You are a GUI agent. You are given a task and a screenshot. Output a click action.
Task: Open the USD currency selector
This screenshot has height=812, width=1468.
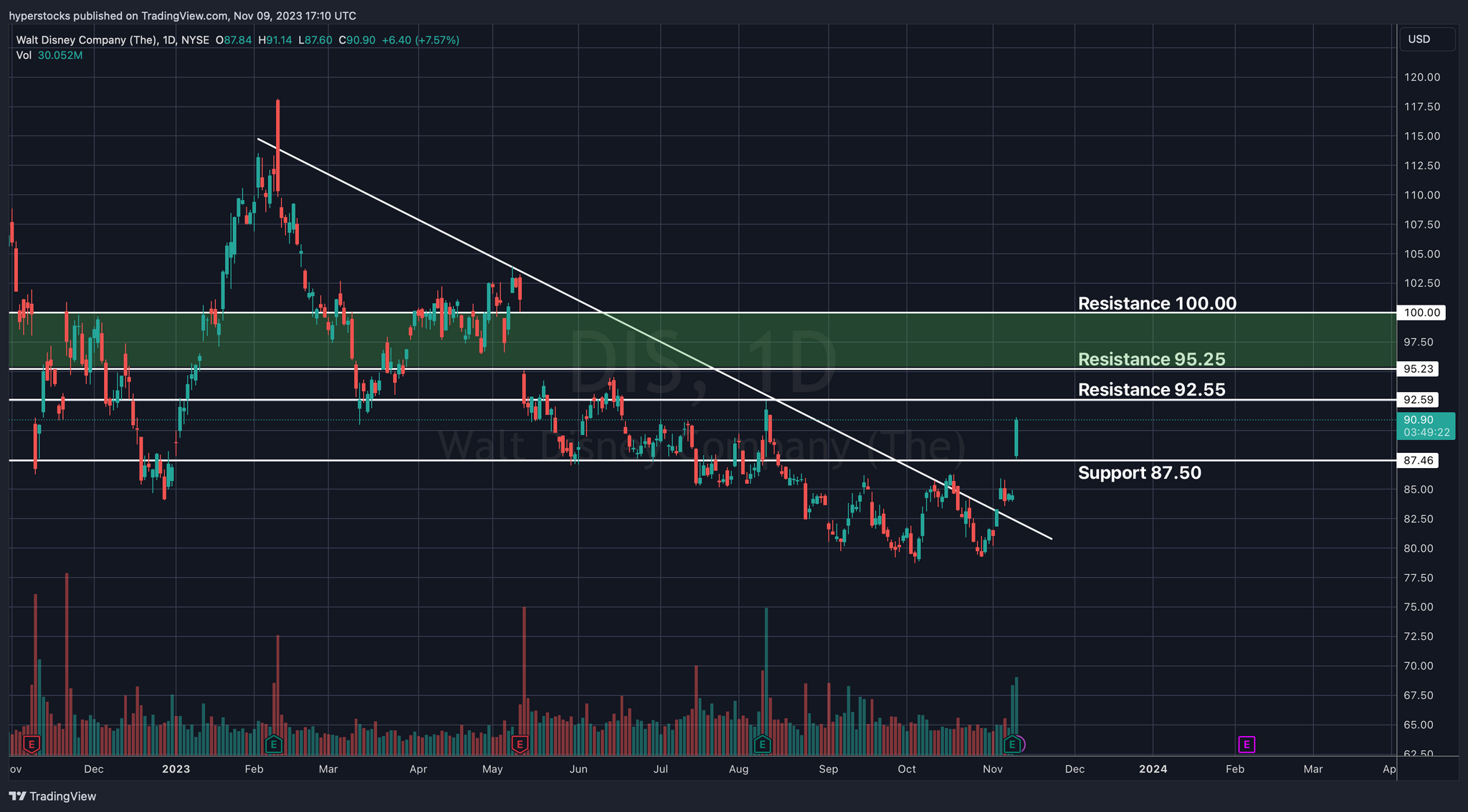1426,39
